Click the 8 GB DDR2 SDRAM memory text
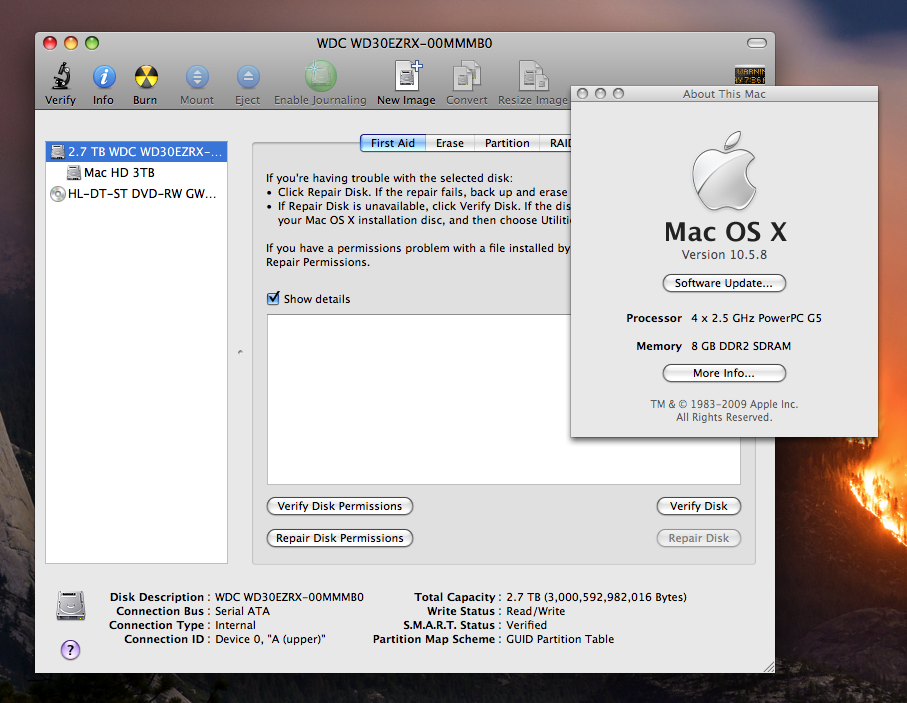This screenshot has height=703, width=907. [x=741, y=346]
